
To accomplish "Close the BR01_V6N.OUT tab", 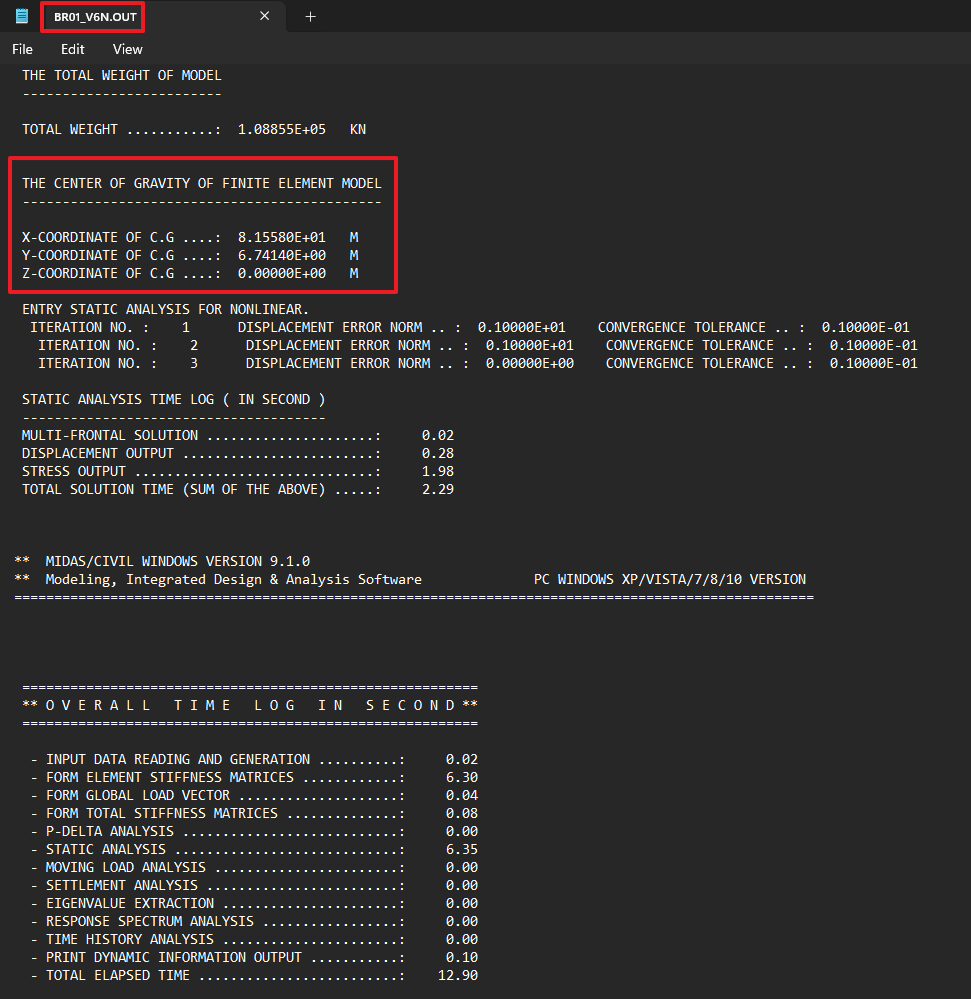I will click(264, 16).
